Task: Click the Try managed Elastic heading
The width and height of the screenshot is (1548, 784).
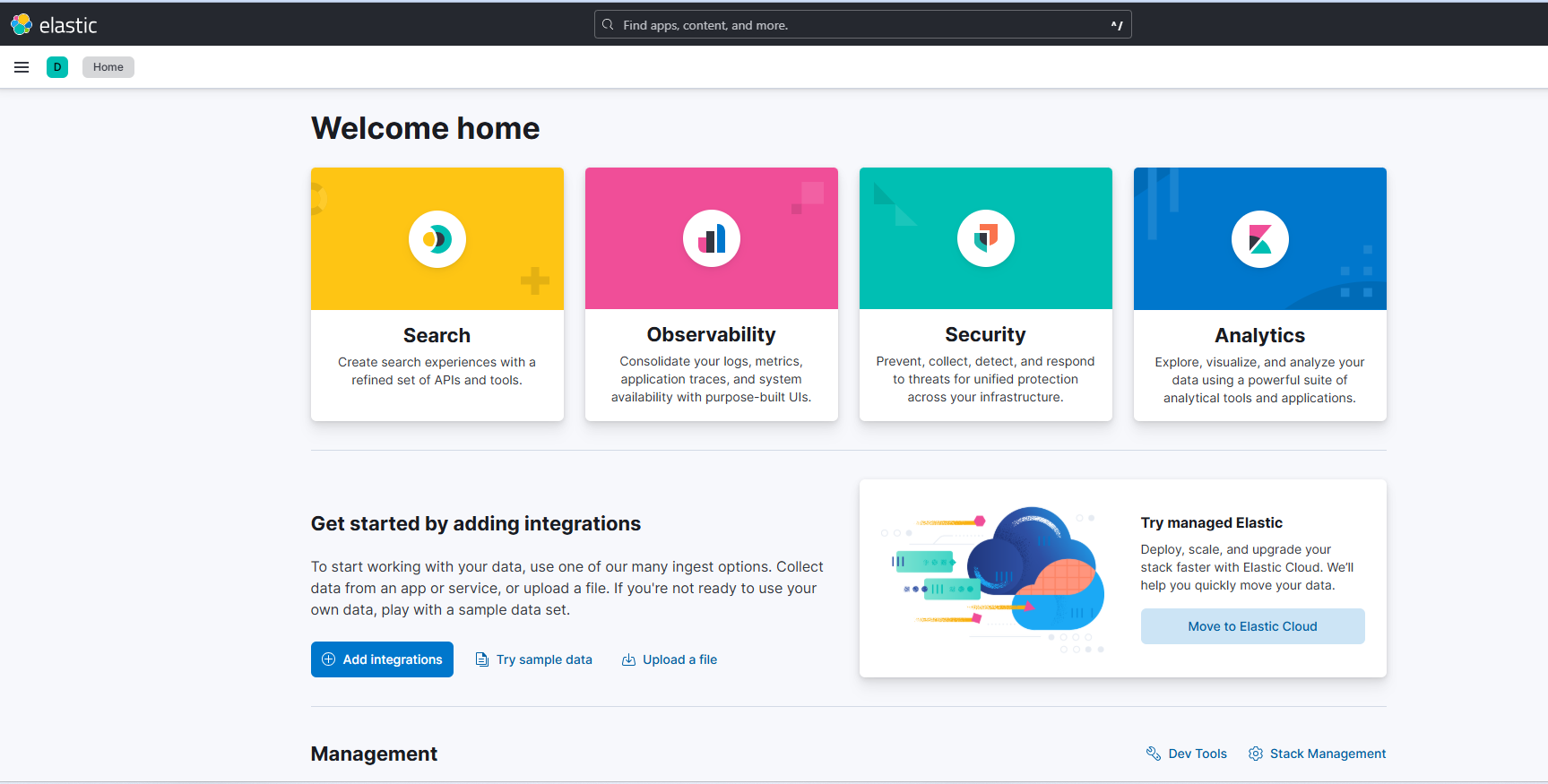Action: coord(1211,522)
